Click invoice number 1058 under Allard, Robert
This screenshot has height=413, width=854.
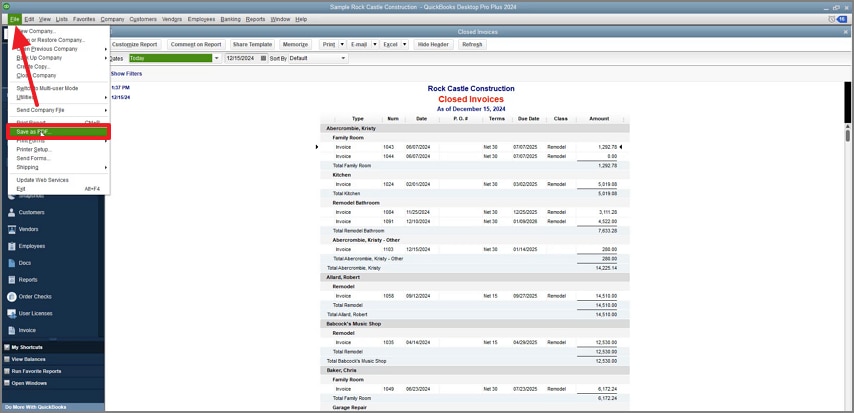click(388, 296)
